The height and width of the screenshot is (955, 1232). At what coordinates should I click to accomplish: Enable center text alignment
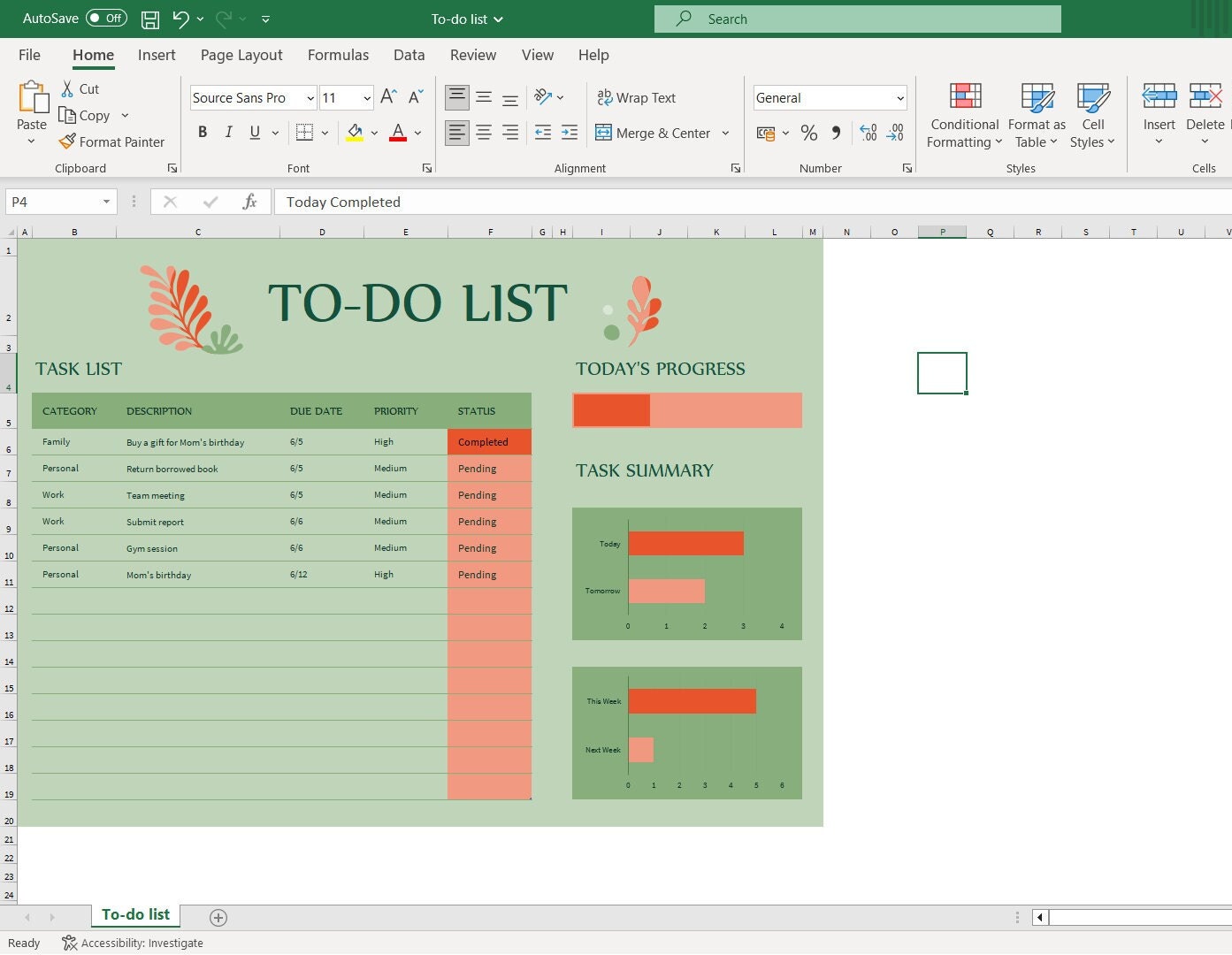pyautogui.click(x=484, y=132)
